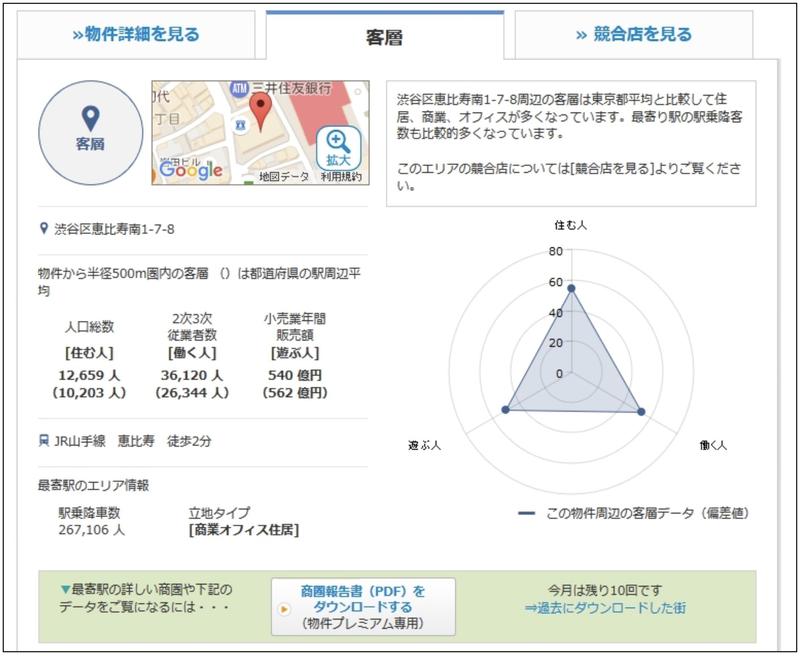
Task: Click the red map pin marker
Action: pos(261,112)
